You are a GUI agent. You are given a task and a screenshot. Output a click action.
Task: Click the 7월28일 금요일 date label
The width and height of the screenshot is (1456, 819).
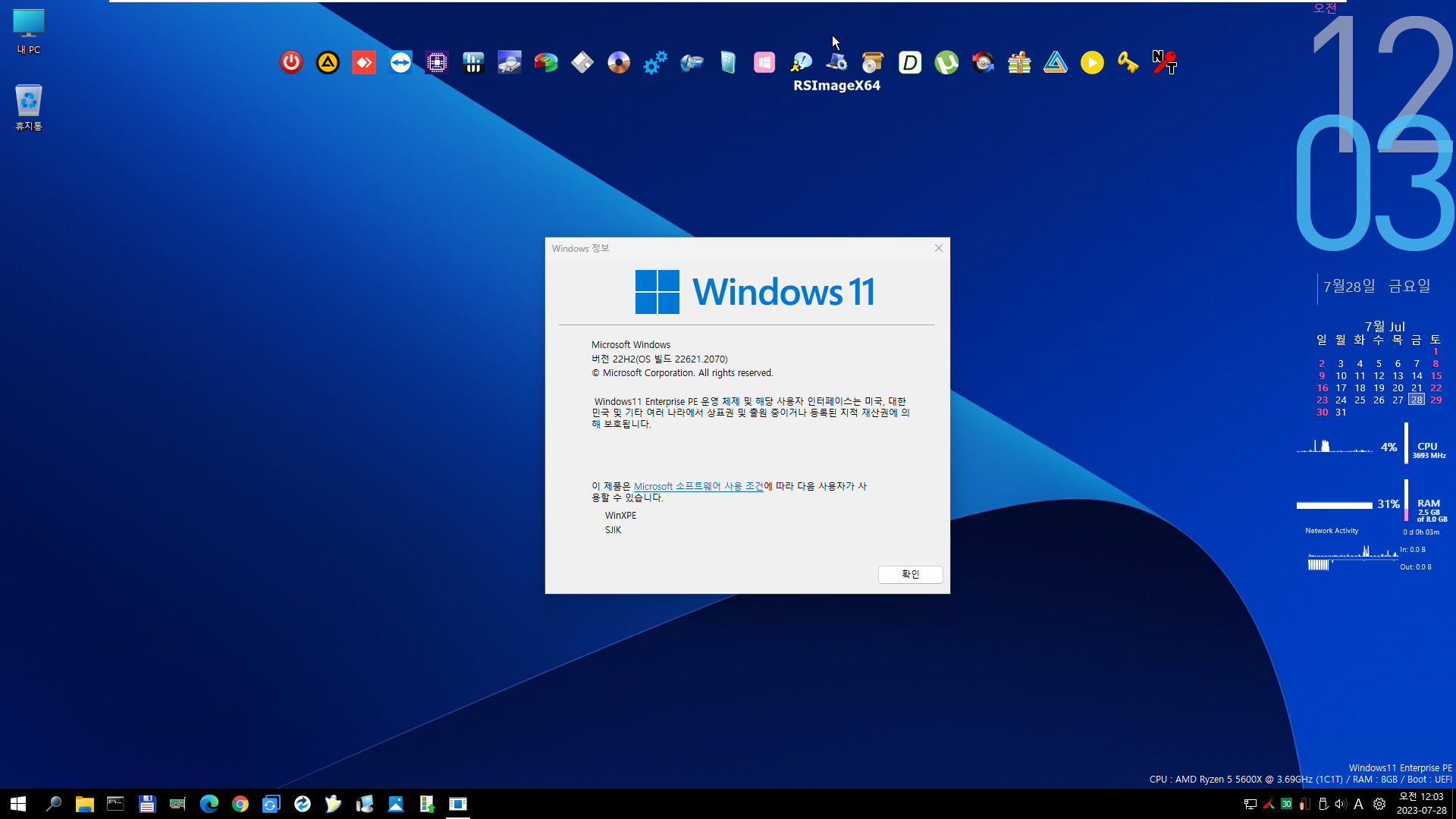[x=1376, y=287]
